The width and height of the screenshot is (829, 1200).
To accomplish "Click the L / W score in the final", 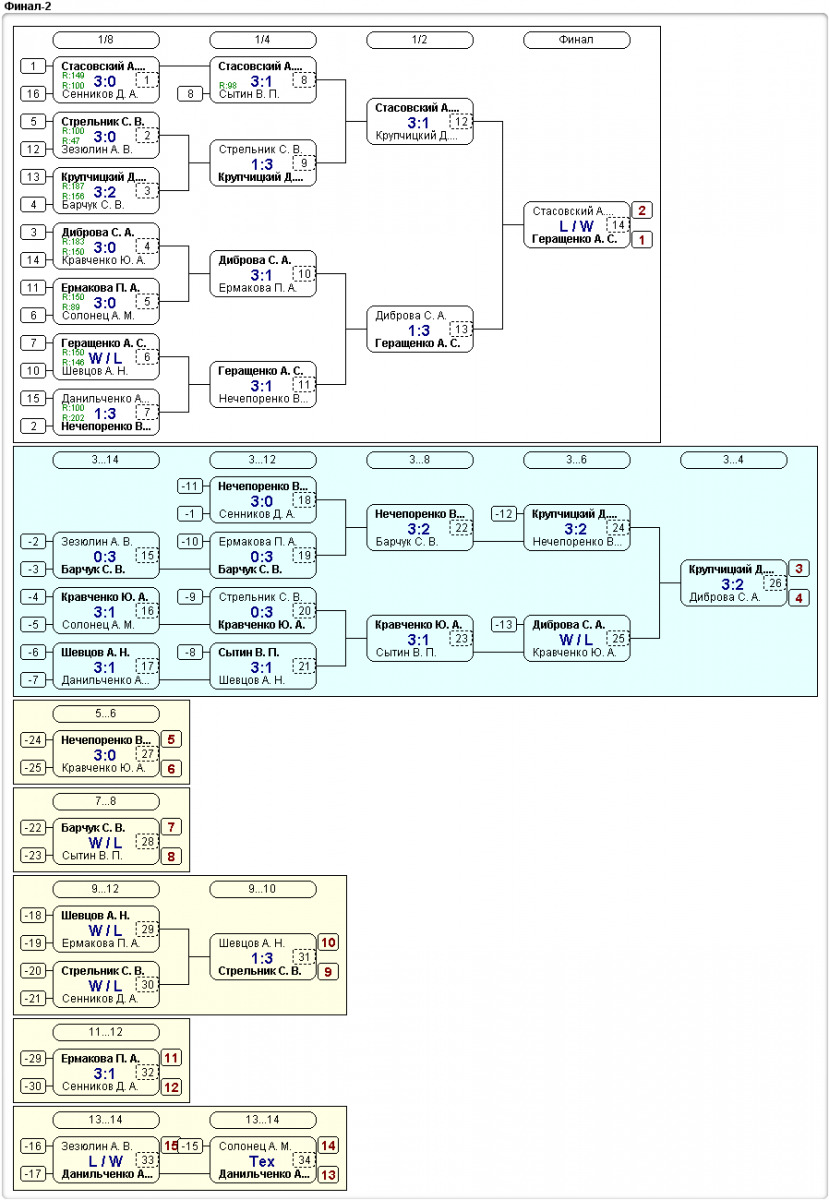I will click(577, 226).
